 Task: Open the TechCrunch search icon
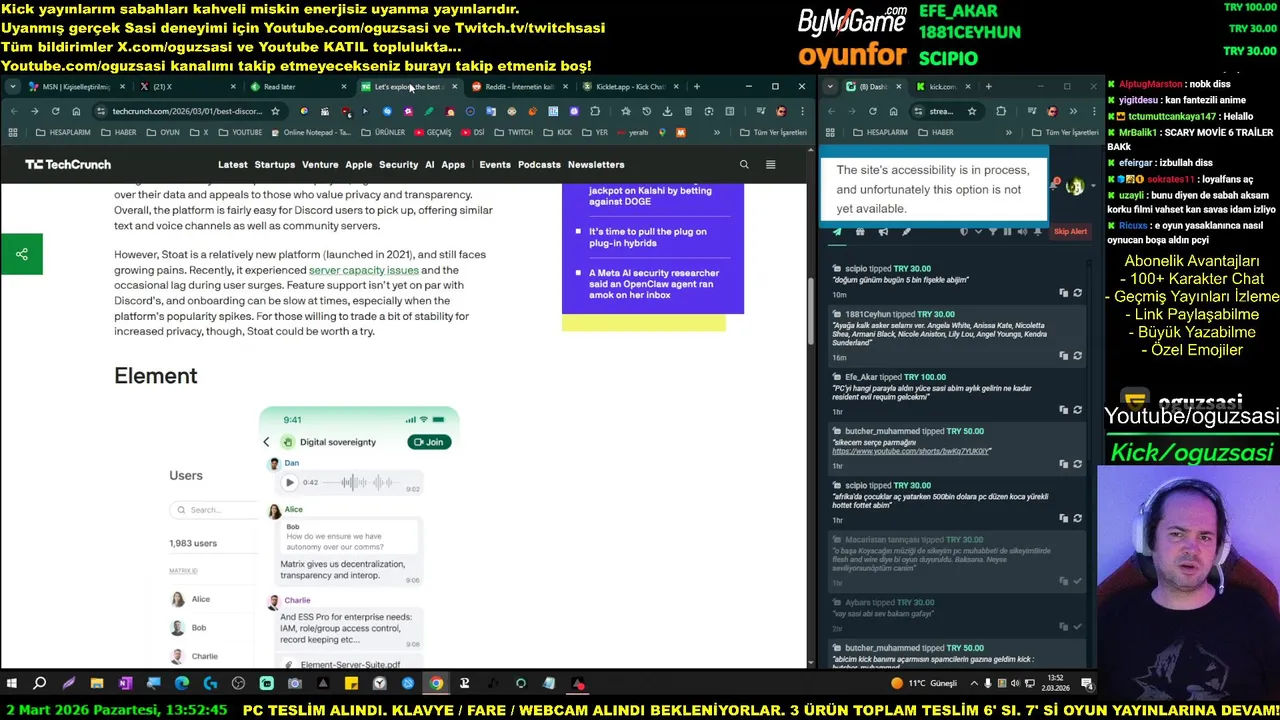(743, 164)
